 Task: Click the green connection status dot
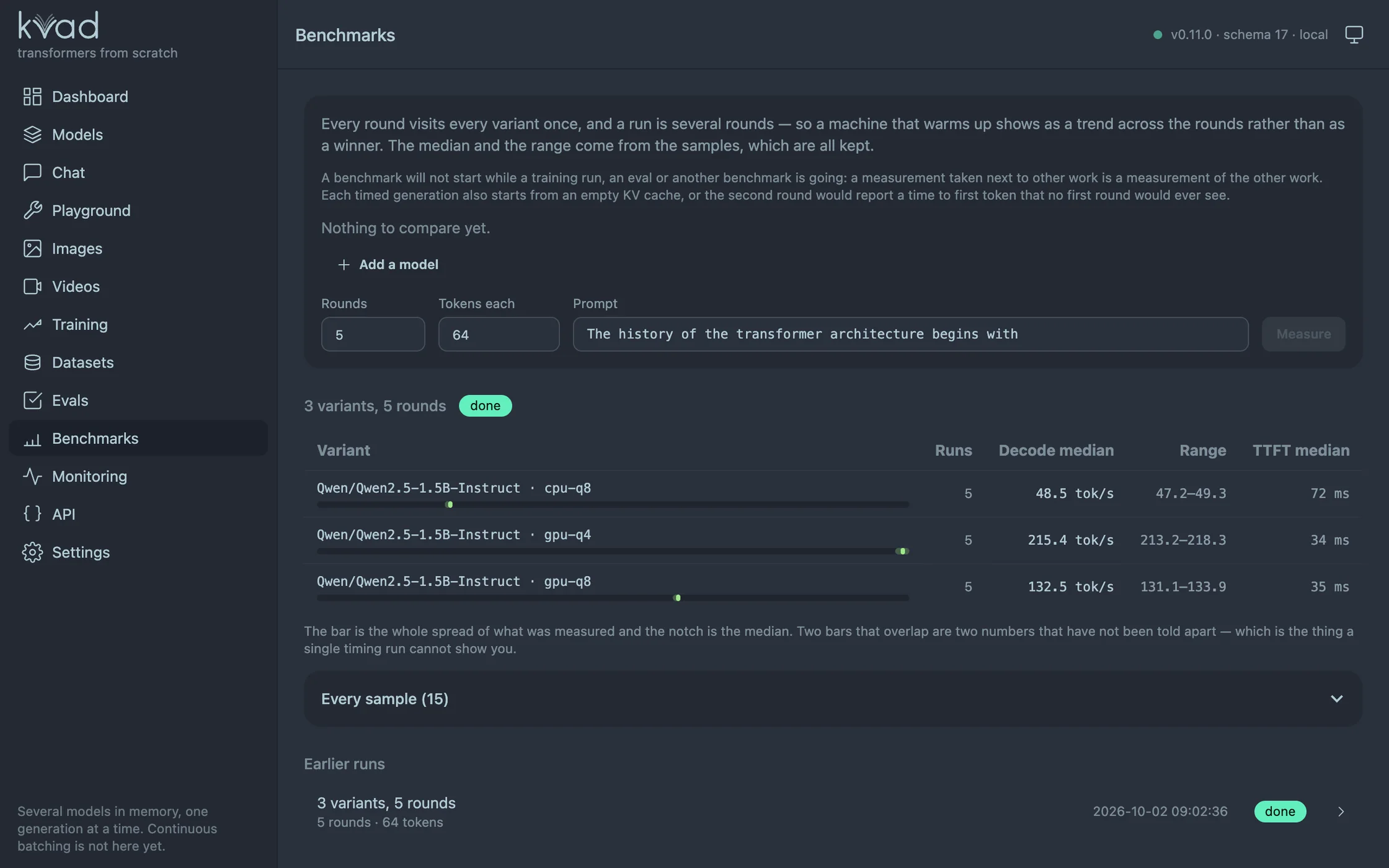point(1157,35)
